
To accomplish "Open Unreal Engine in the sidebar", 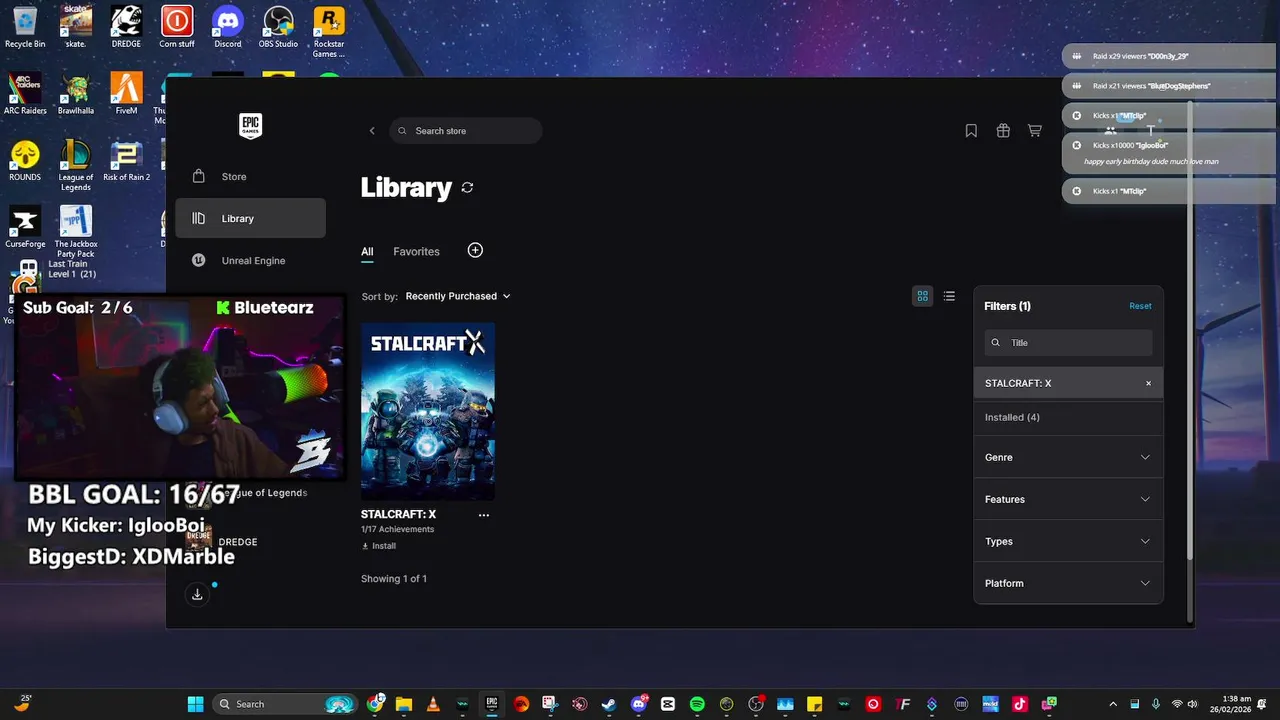I will [250, 260].
